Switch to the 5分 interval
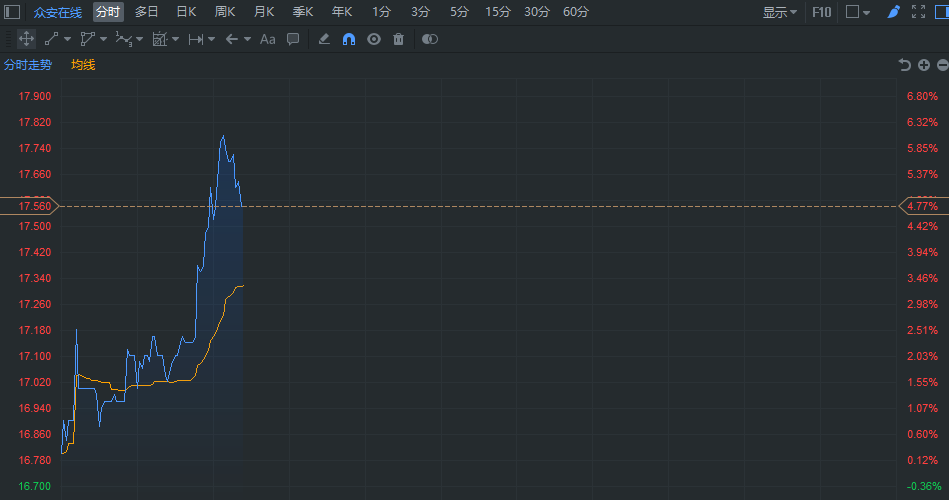949x500 pixels. (x=459, y=12)
